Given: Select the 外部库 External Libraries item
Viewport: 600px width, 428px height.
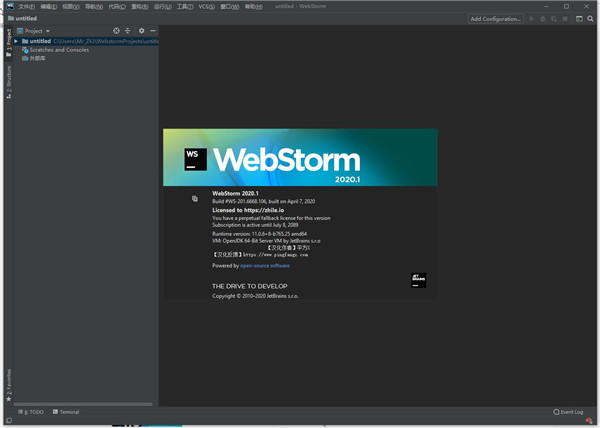Looking at the screenshot, I should point(34,58).
